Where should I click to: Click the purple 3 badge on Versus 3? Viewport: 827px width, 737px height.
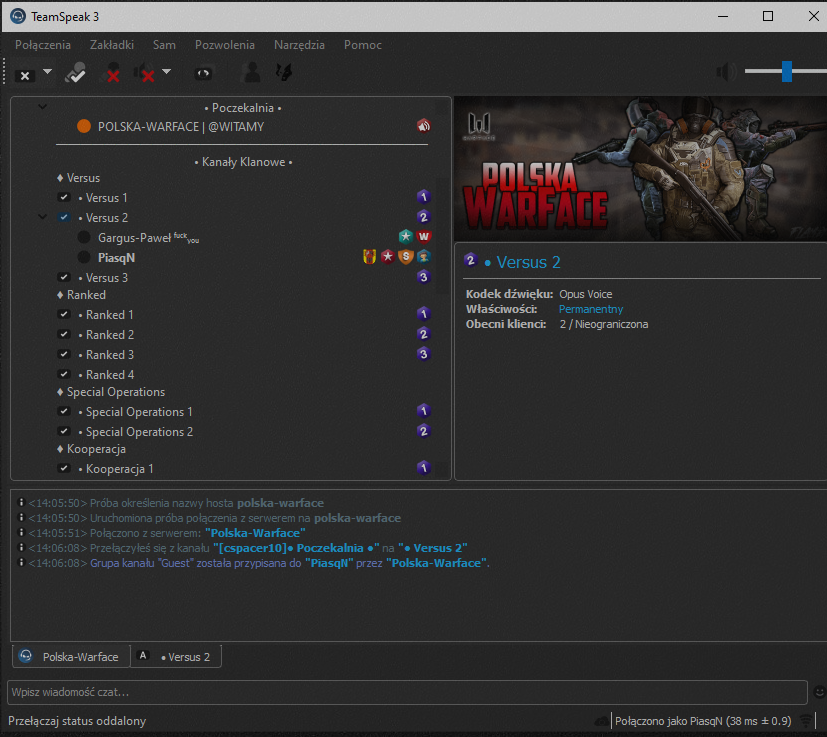tap(424, 277)
